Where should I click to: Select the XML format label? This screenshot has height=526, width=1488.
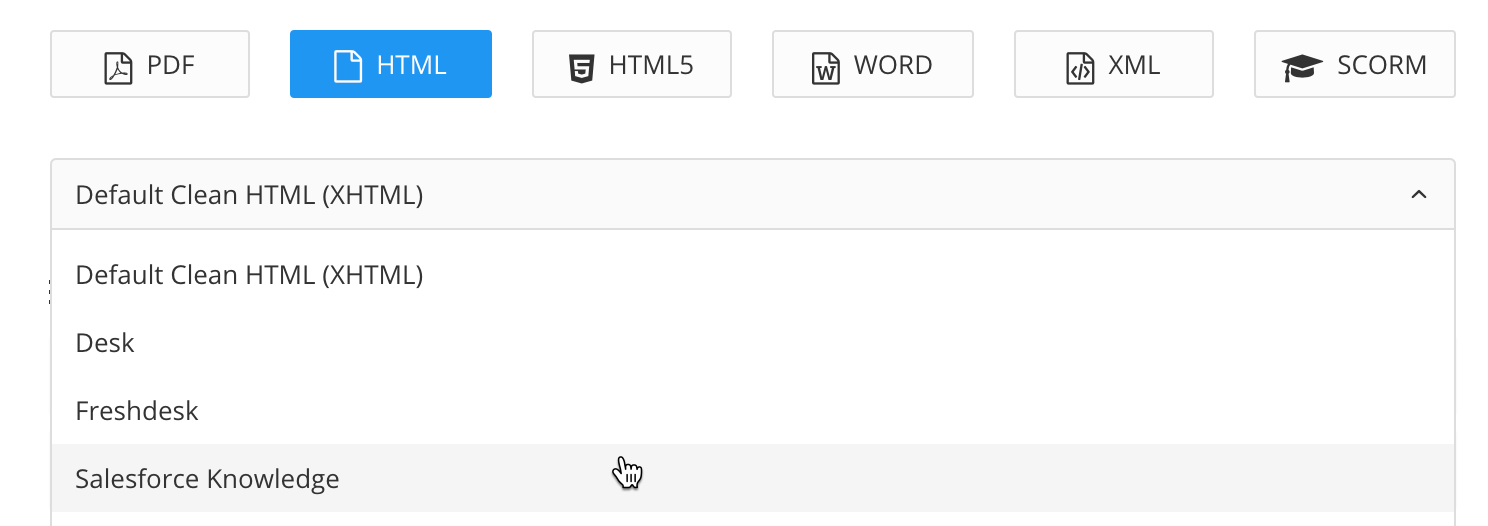point(1134,65)
